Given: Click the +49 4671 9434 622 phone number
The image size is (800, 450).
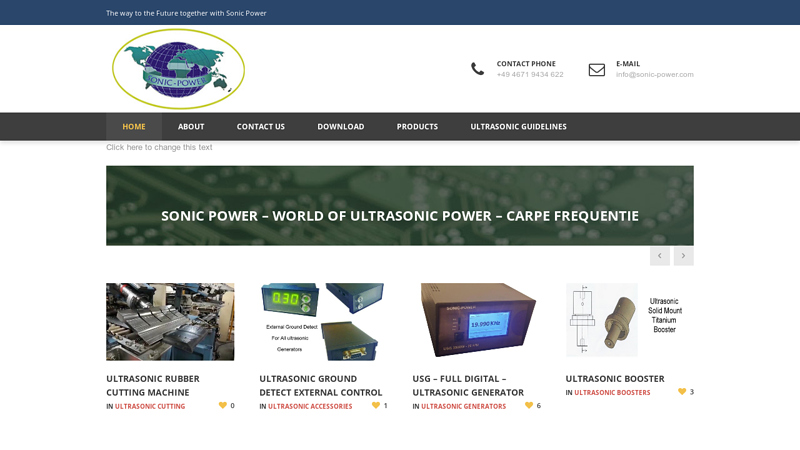Looking at the screenshot, I should click(530, 74).
